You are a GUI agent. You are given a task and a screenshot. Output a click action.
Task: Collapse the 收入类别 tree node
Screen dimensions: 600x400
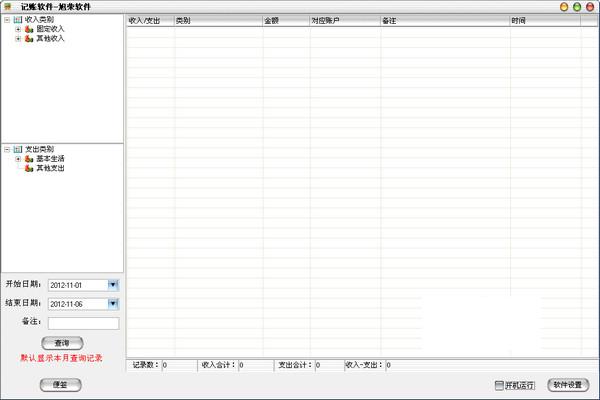coord(7,19)
